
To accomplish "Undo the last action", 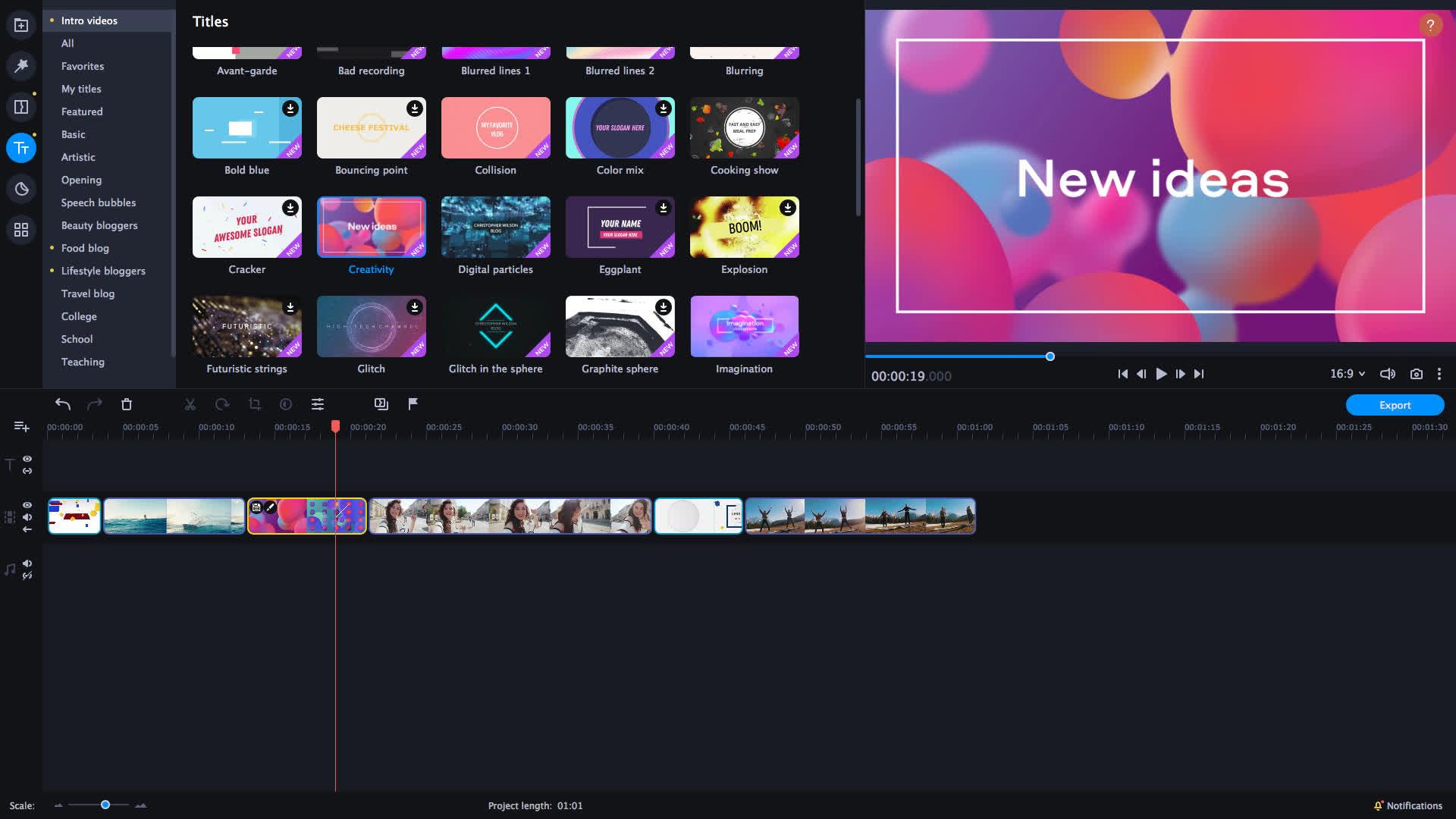I will tap(63, 403).
